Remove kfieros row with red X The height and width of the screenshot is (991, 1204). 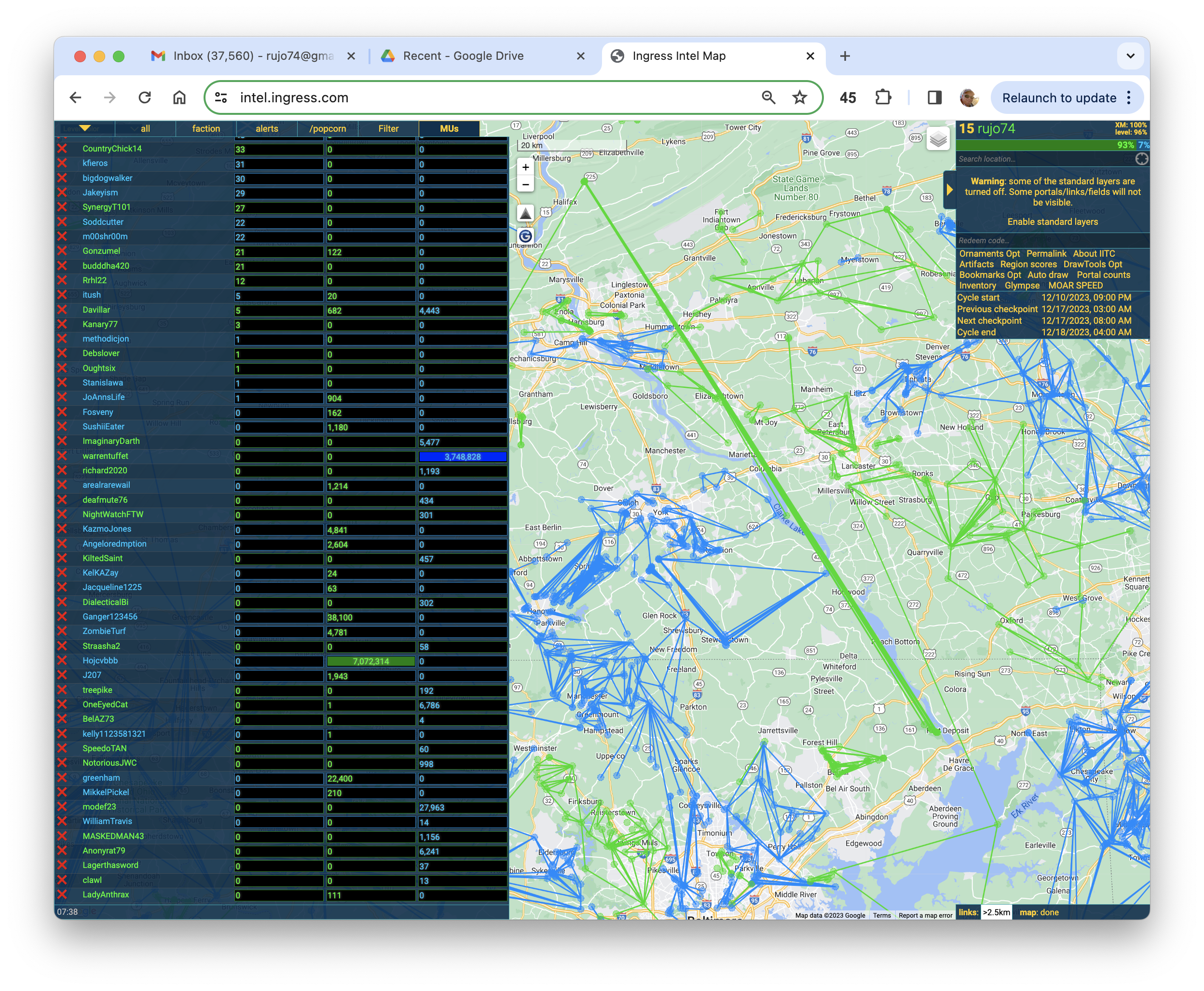[62, 163]
